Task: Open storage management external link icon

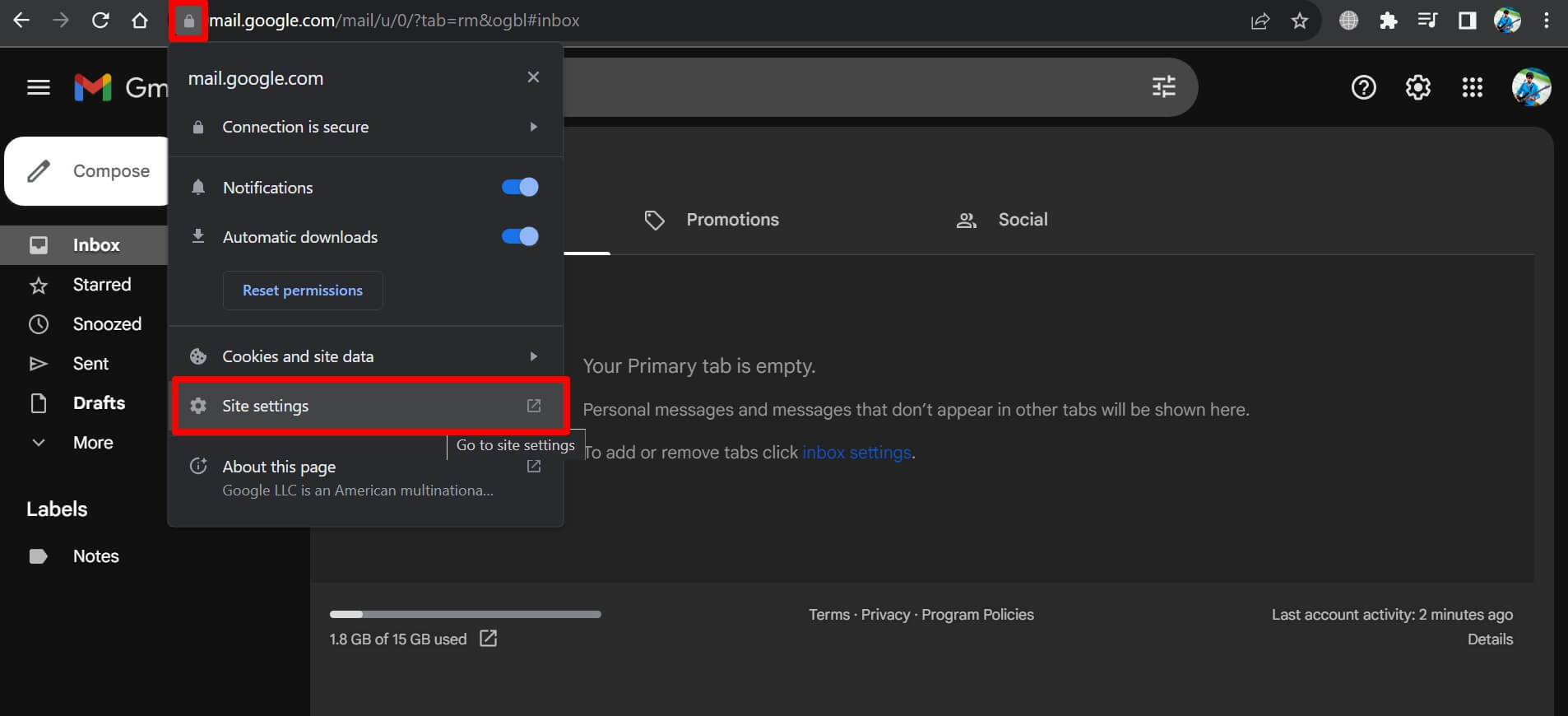Action: (488, 639)
